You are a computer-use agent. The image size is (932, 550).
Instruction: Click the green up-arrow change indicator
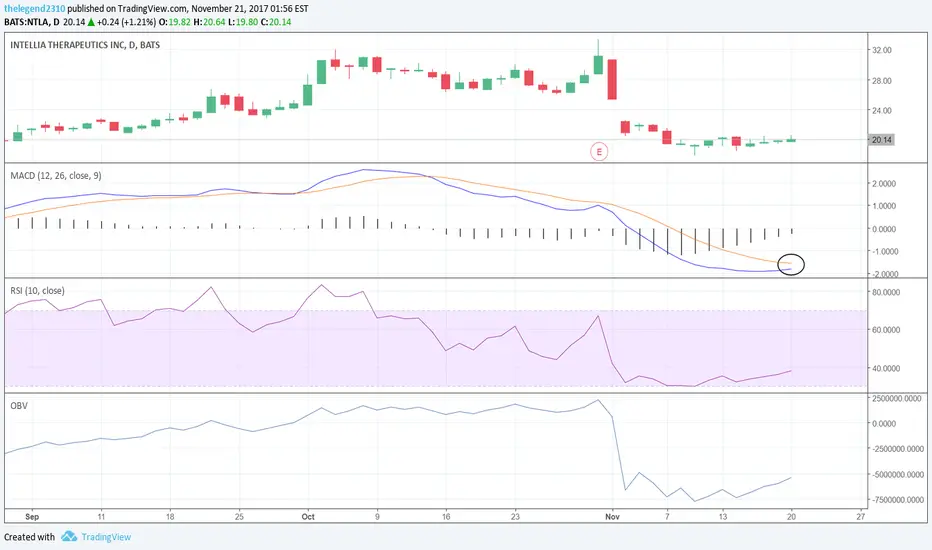(x=91, y=22)
